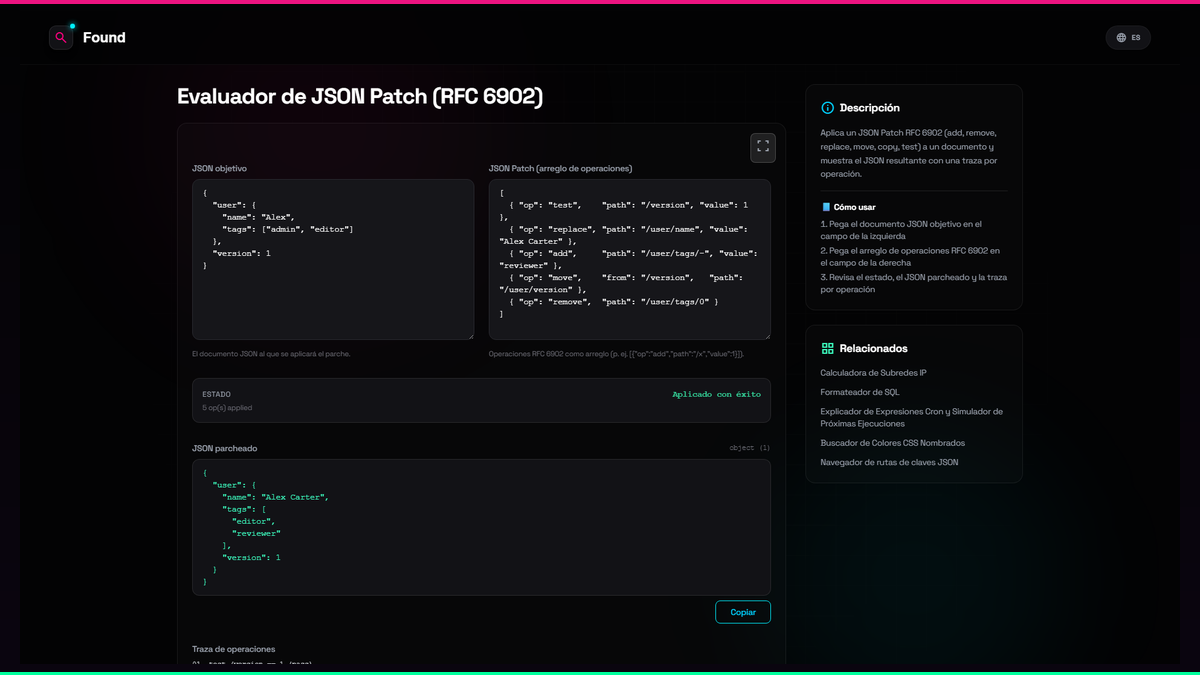Click the page title Evaluador de JSON Patch
The height and width of the screenshot is (675, 1200).
[360, 96]
